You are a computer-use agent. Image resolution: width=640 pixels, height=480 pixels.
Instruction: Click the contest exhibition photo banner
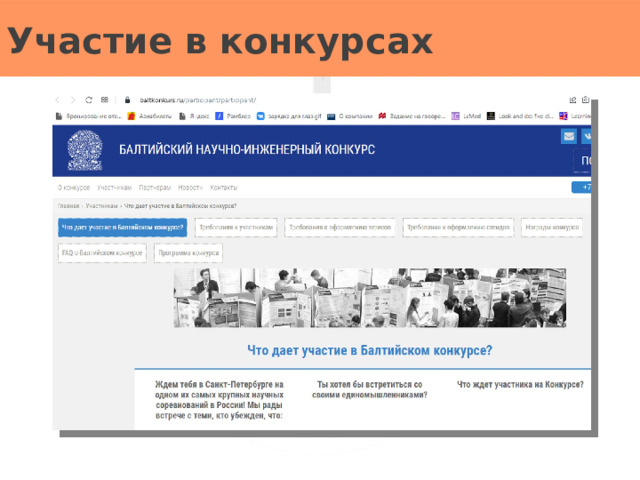coord(370,298)
